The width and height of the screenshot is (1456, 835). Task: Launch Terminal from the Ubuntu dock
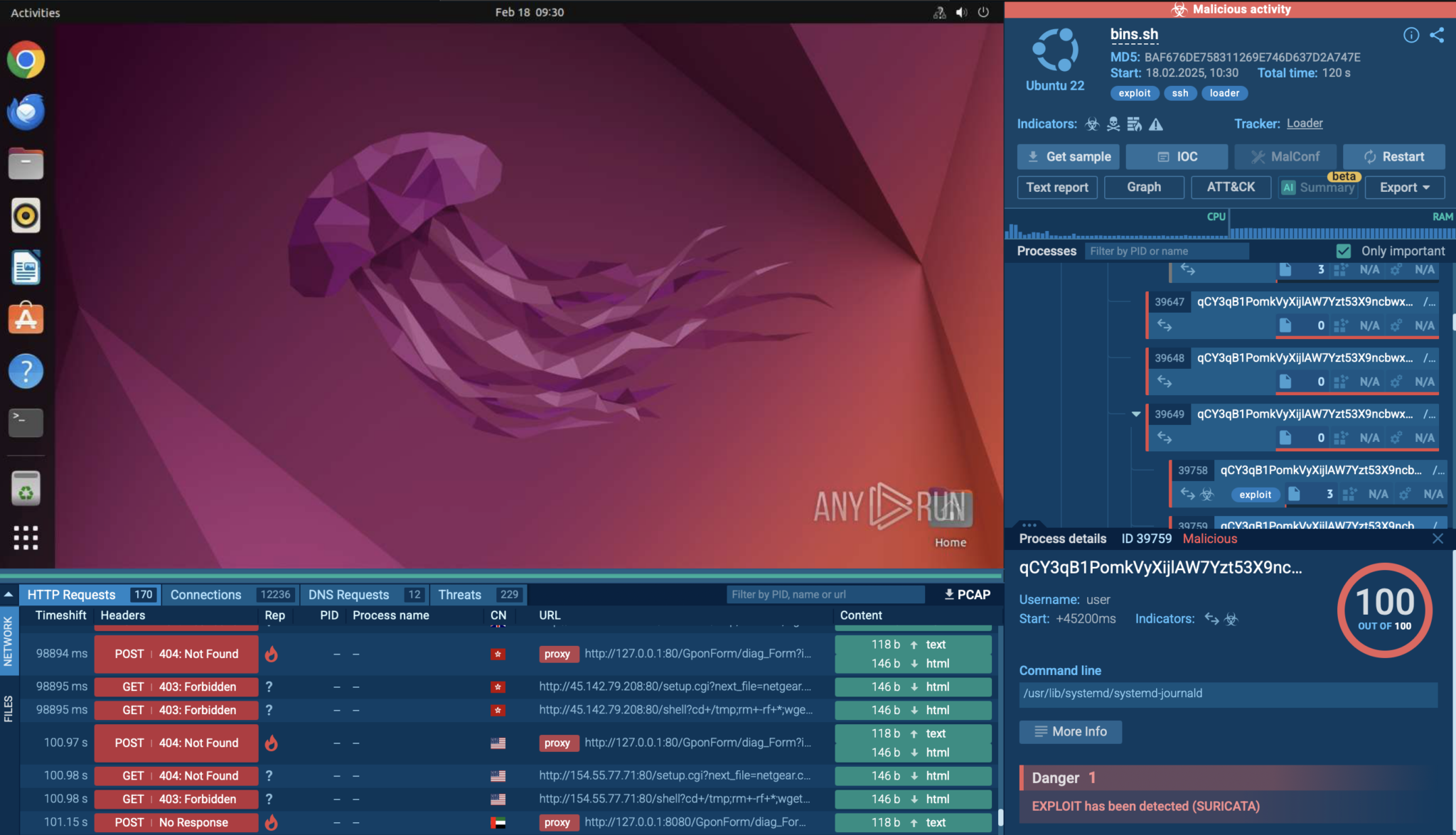click(x=26, y=422)
